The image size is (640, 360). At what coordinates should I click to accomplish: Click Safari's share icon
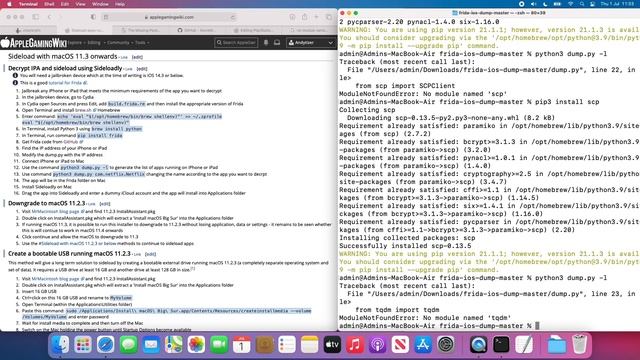point(304,17)
